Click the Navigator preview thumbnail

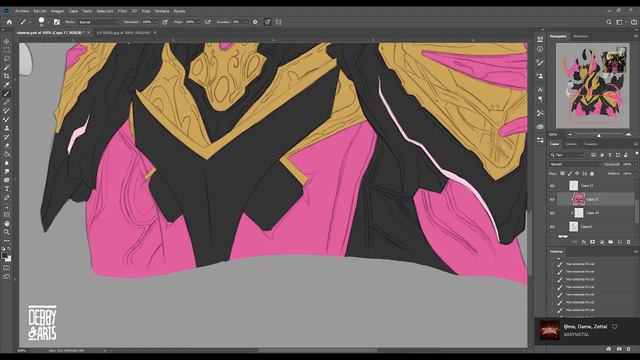pos(592,86)
